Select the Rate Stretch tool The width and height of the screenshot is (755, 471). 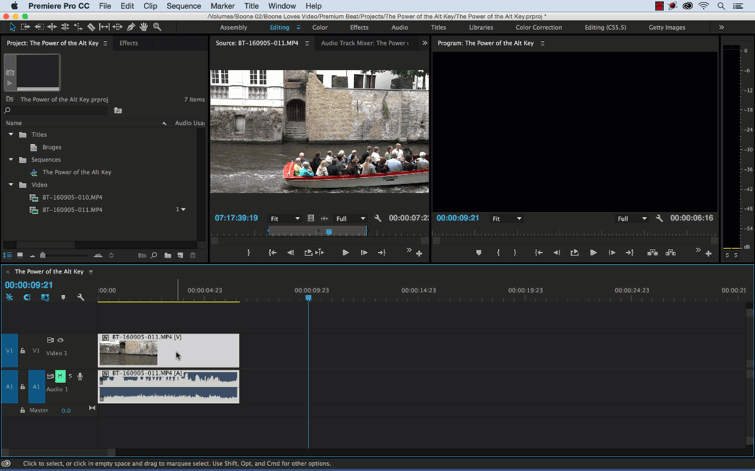[x=78, y=27]
